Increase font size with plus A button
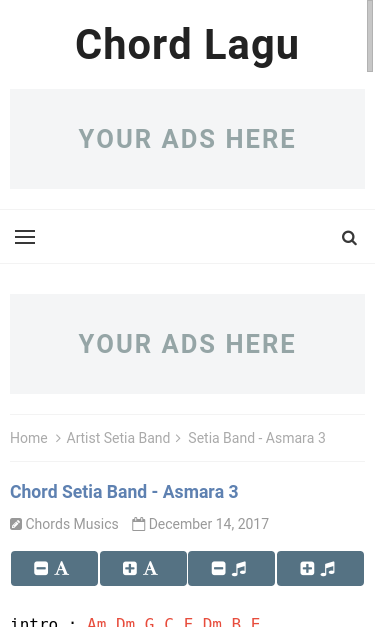 143,568
